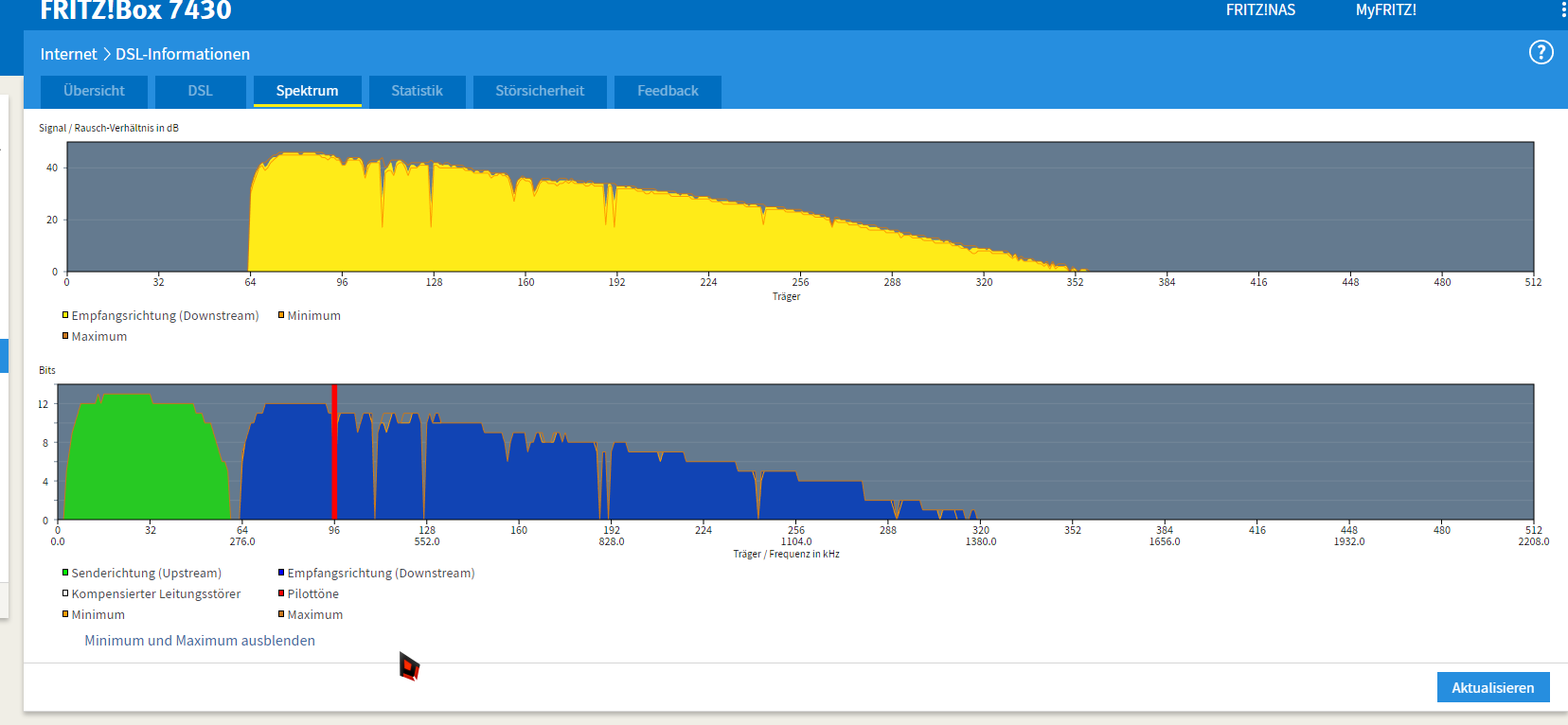The image size is (1568, 725).
Task: Open the Störsicherheit tab
Action: pyautogui.click(x=540, y=91)
